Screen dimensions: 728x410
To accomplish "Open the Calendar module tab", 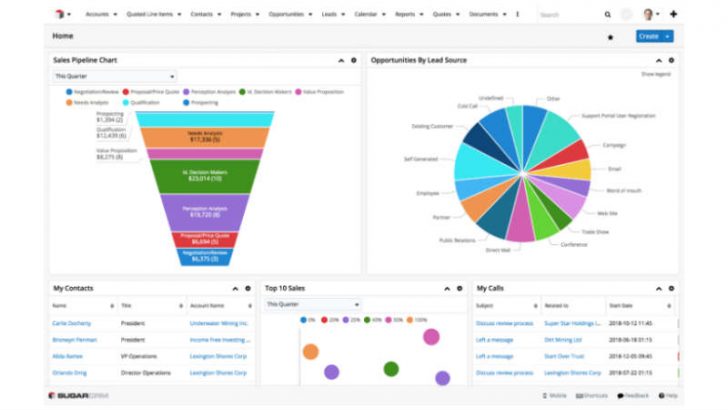I will point(365,14).
